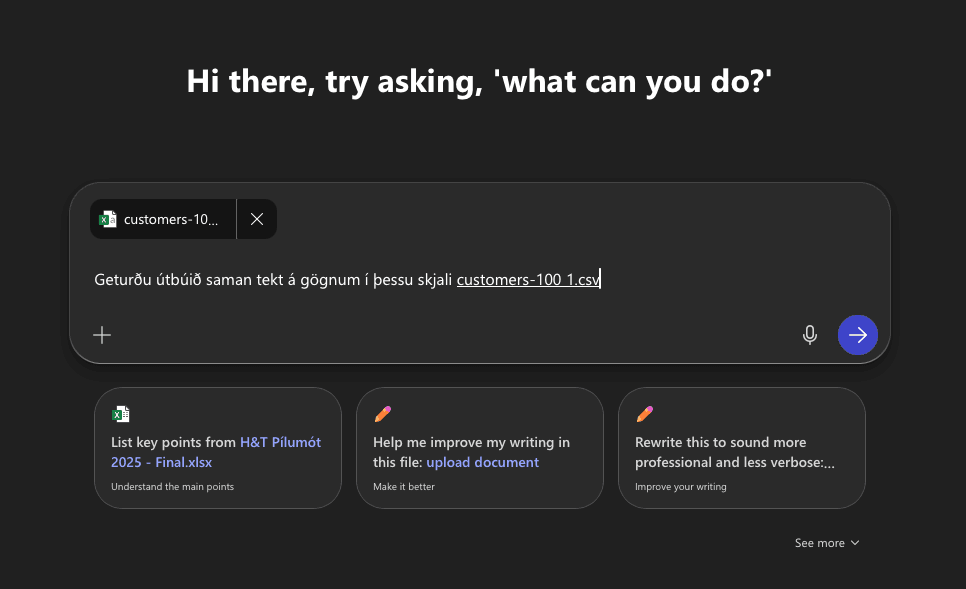Image resolution: width=966 pixels, height=589 pixels.
Task: Select the pencil icon on the improve writing card
Action: click(383, 413)
